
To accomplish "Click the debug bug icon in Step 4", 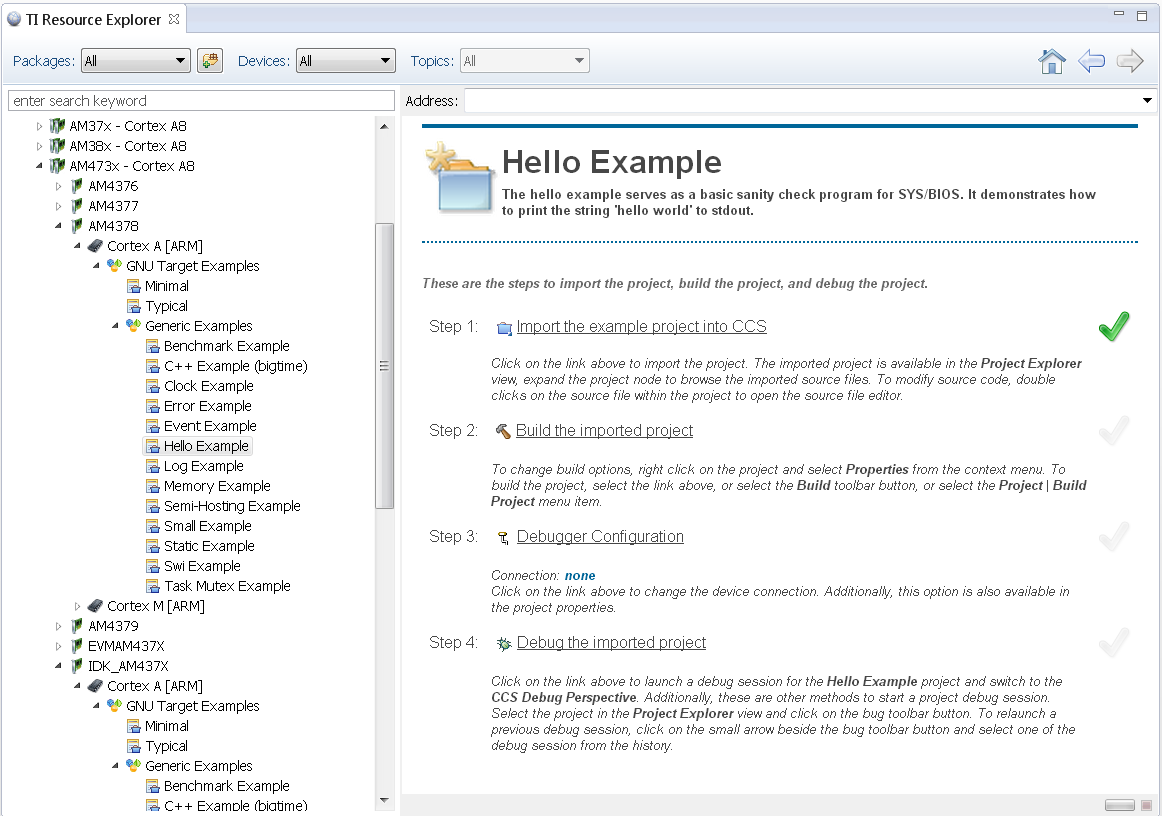I will coord(502,642).
